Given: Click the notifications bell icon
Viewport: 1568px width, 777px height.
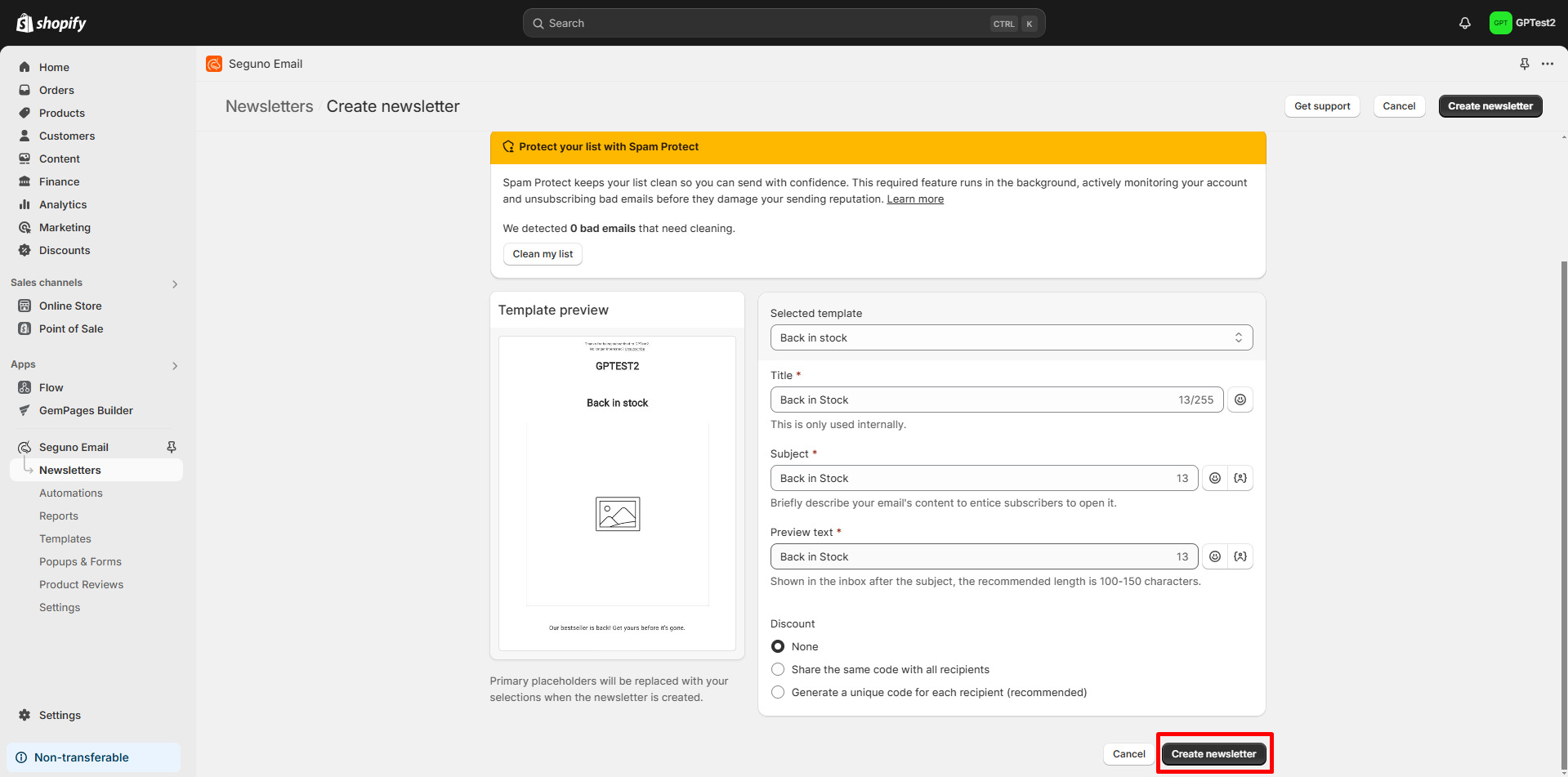Looking at the screenshot, I should pyautogui.click(x=1464, y=23).
